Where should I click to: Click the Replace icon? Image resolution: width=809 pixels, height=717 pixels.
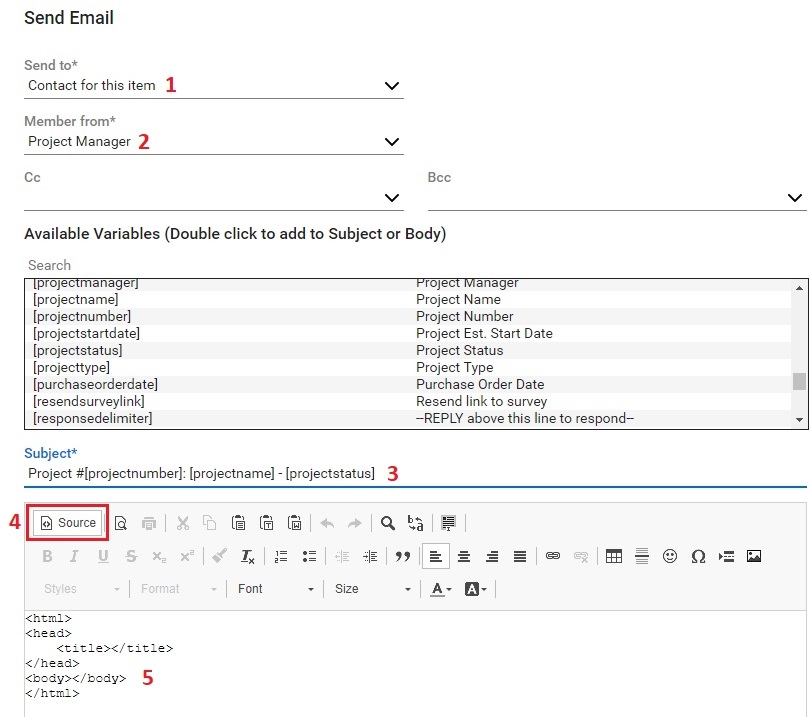pyautogui.click(x=415, y=523)
